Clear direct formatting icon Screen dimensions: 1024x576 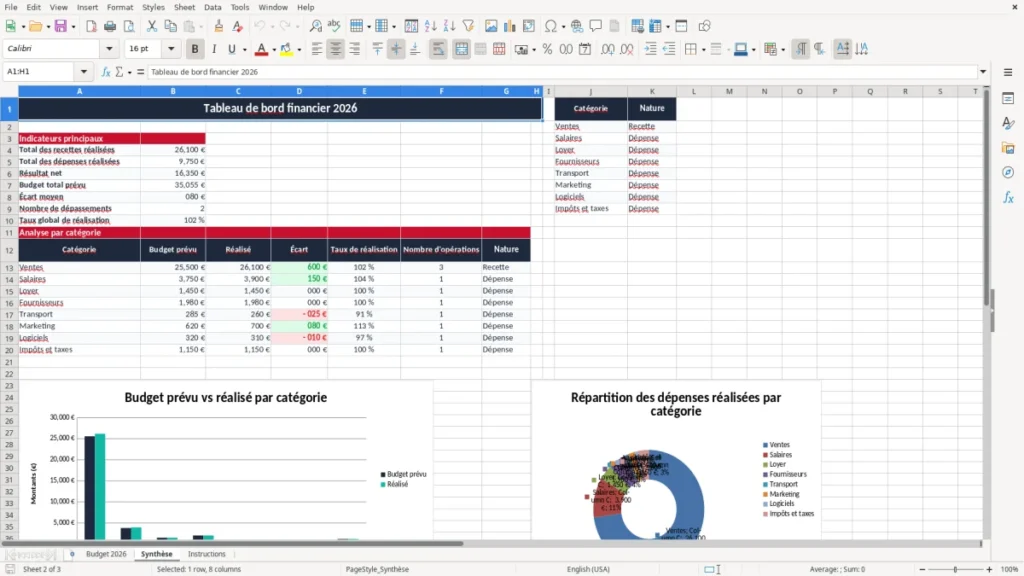238,26
